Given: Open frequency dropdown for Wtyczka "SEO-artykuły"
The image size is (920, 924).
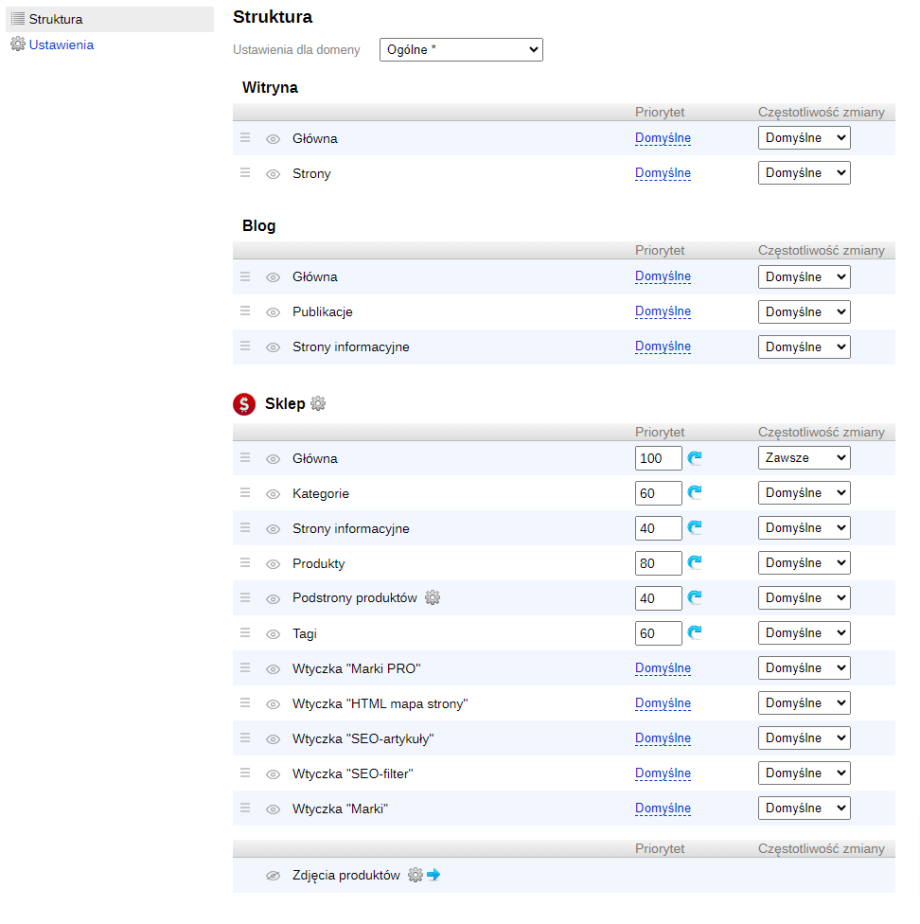Looking at the screenshot, I should (x=804, y=738).
